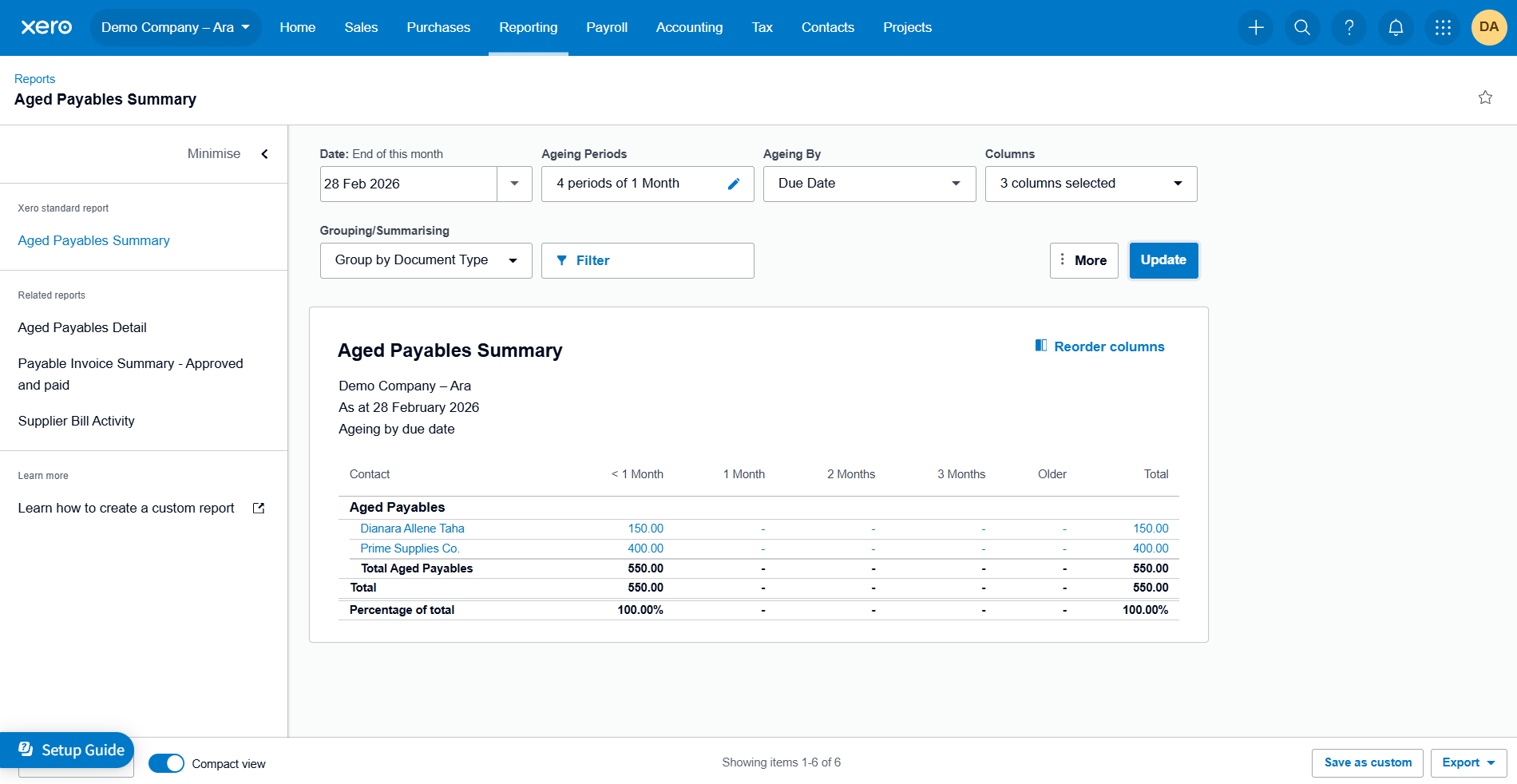The image size is (1517, 784).
Task: Toggle the Compact view switch
Action: pos(166,763)
